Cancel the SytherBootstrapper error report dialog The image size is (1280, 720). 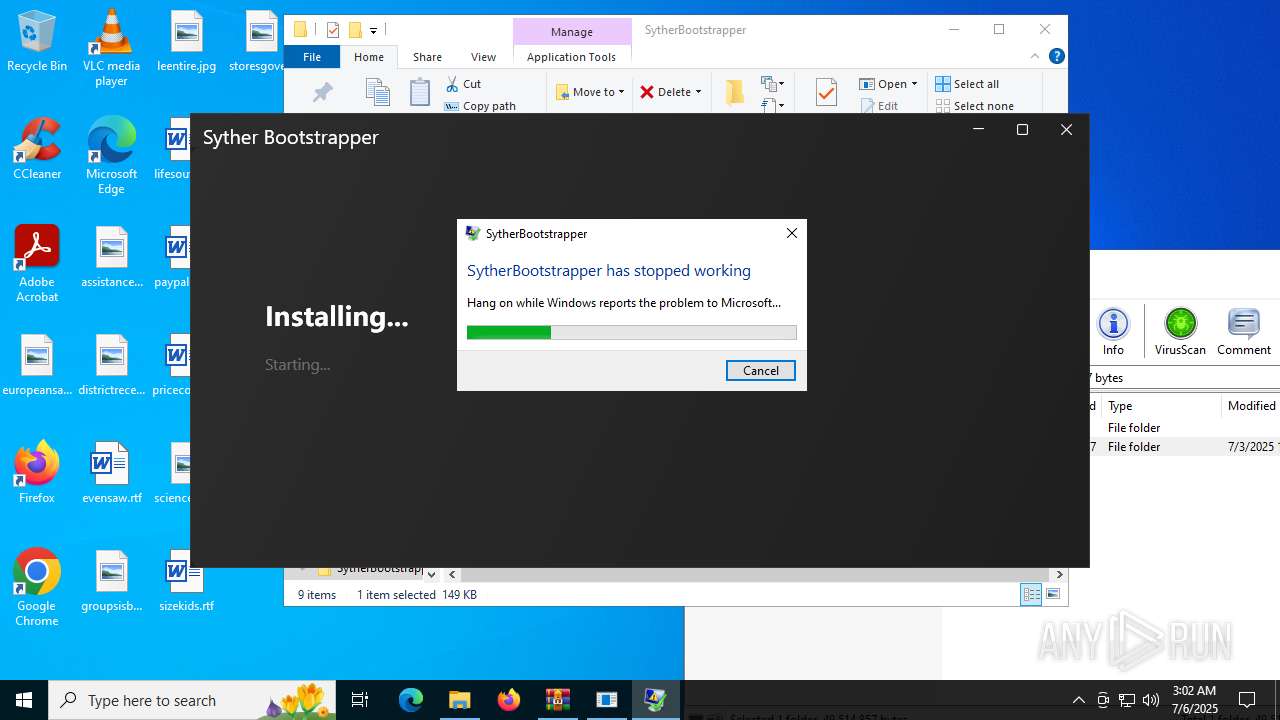coord(760,370)
